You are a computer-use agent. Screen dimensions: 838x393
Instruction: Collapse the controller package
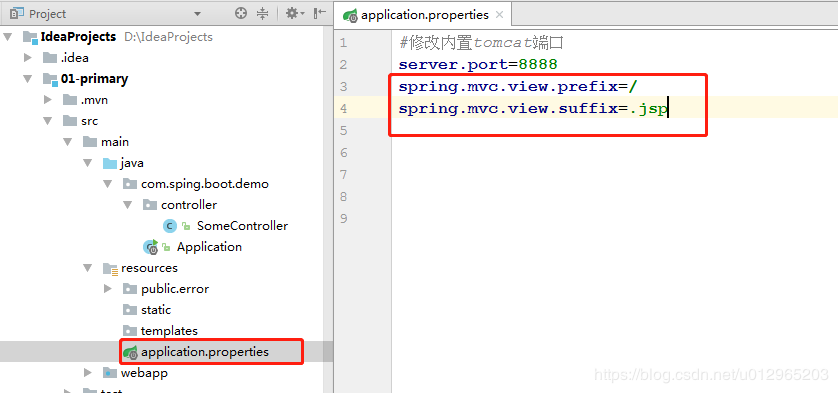pyautogui.click(x=128, y=205)
